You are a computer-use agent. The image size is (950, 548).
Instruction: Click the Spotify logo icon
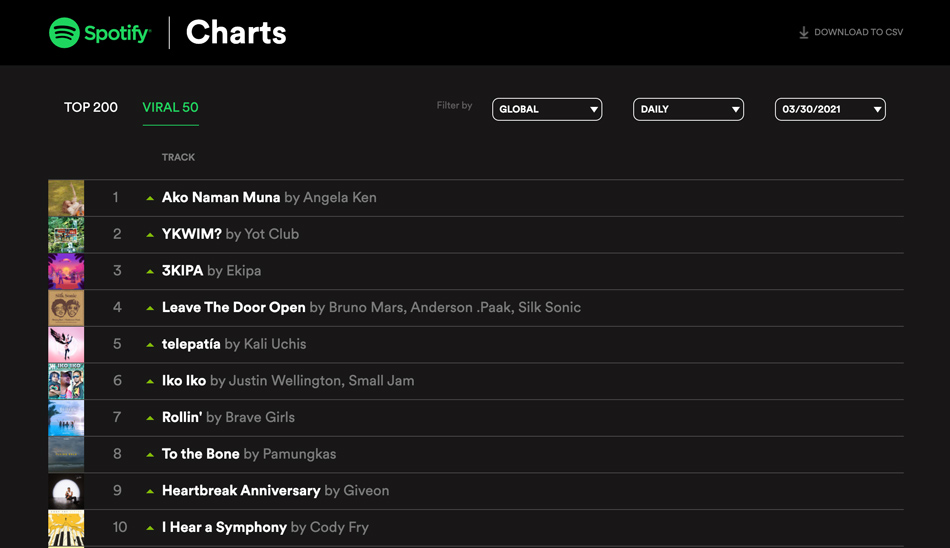(64, 33)
